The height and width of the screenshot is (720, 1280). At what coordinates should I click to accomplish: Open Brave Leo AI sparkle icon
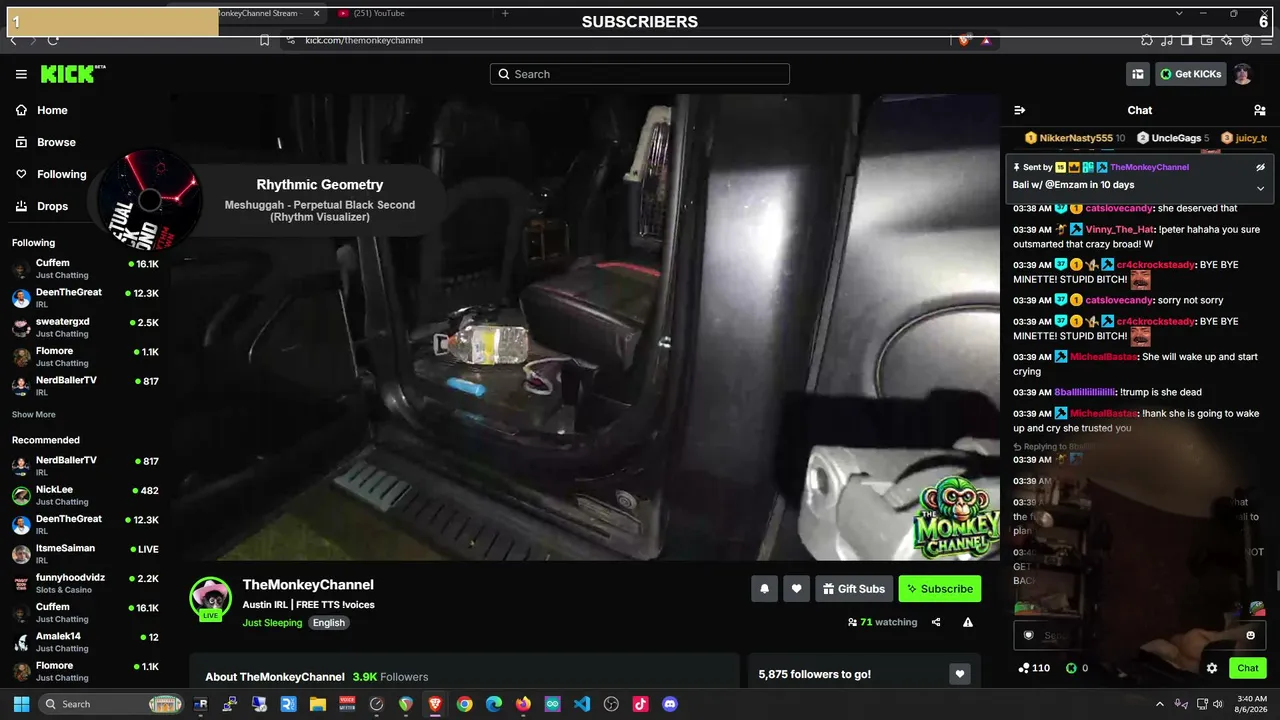1226,40
